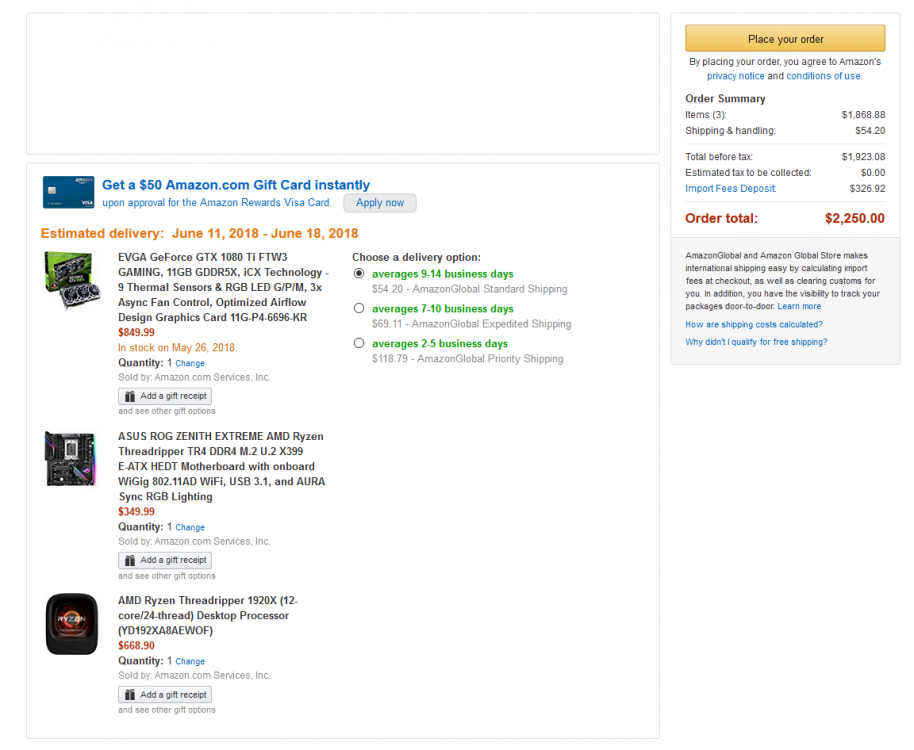This screenshot has width=914, height=750.
Task: Select AmazonGlobal Standard Shipping radio option
Action: point(359,274)
